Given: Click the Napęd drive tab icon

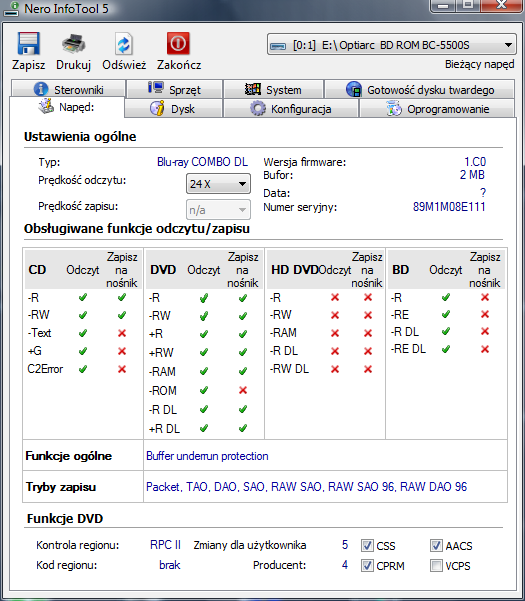Looking at the screenshot, I should (46, 106).
